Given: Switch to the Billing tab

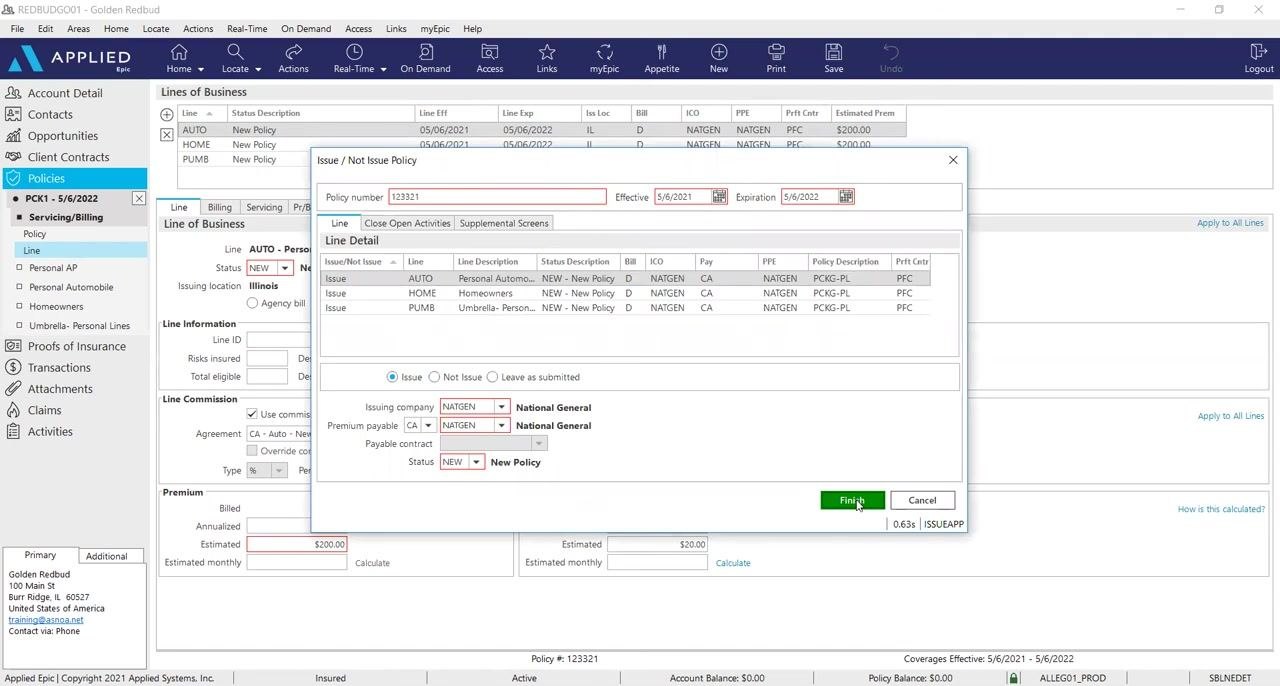Looking at the screenshot, I should 220,207.
